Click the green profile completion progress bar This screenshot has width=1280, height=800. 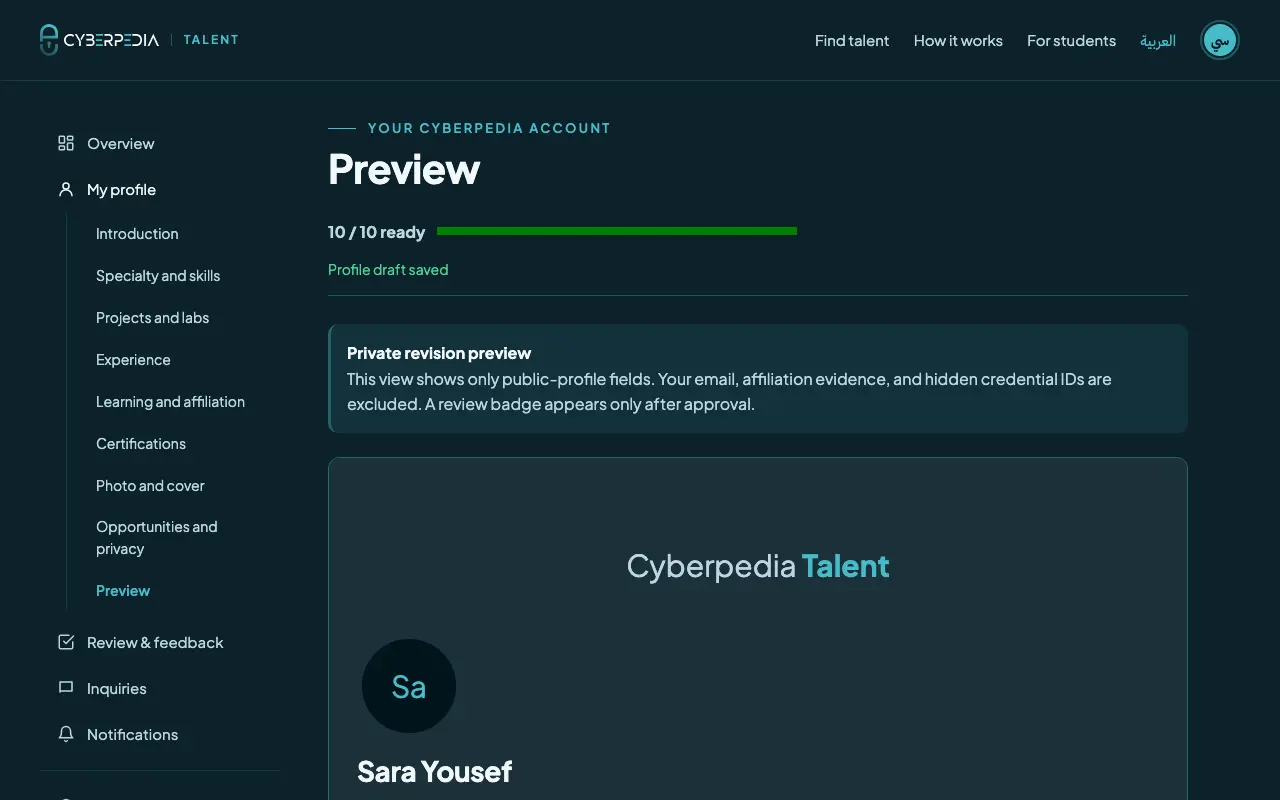(617, 231)
